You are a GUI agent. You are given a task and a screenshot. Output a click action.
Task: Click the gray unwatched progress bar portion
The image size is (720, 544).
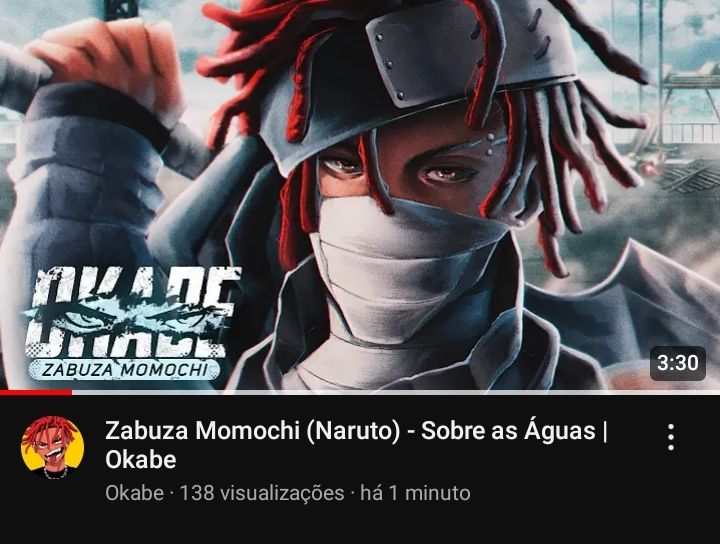pos(396,393)
